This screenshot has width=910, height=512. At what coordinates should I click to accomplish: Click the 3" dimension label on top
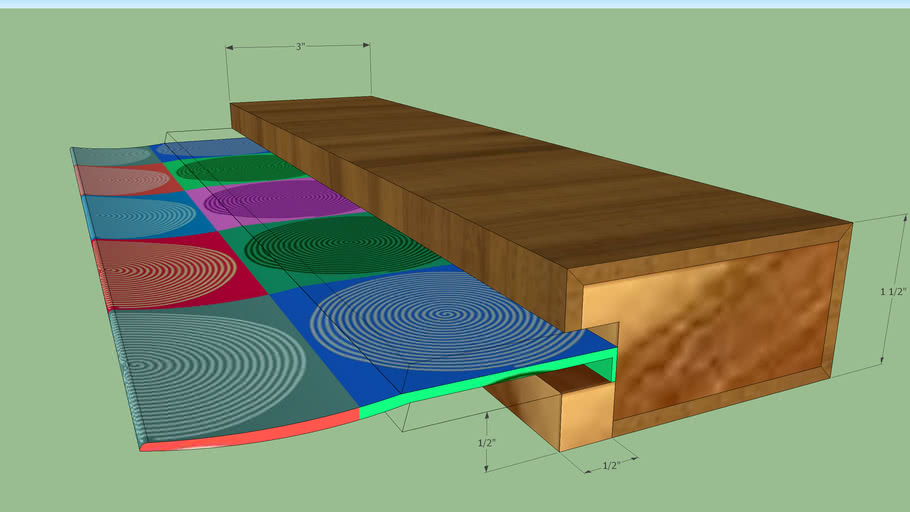pos(300,47)
